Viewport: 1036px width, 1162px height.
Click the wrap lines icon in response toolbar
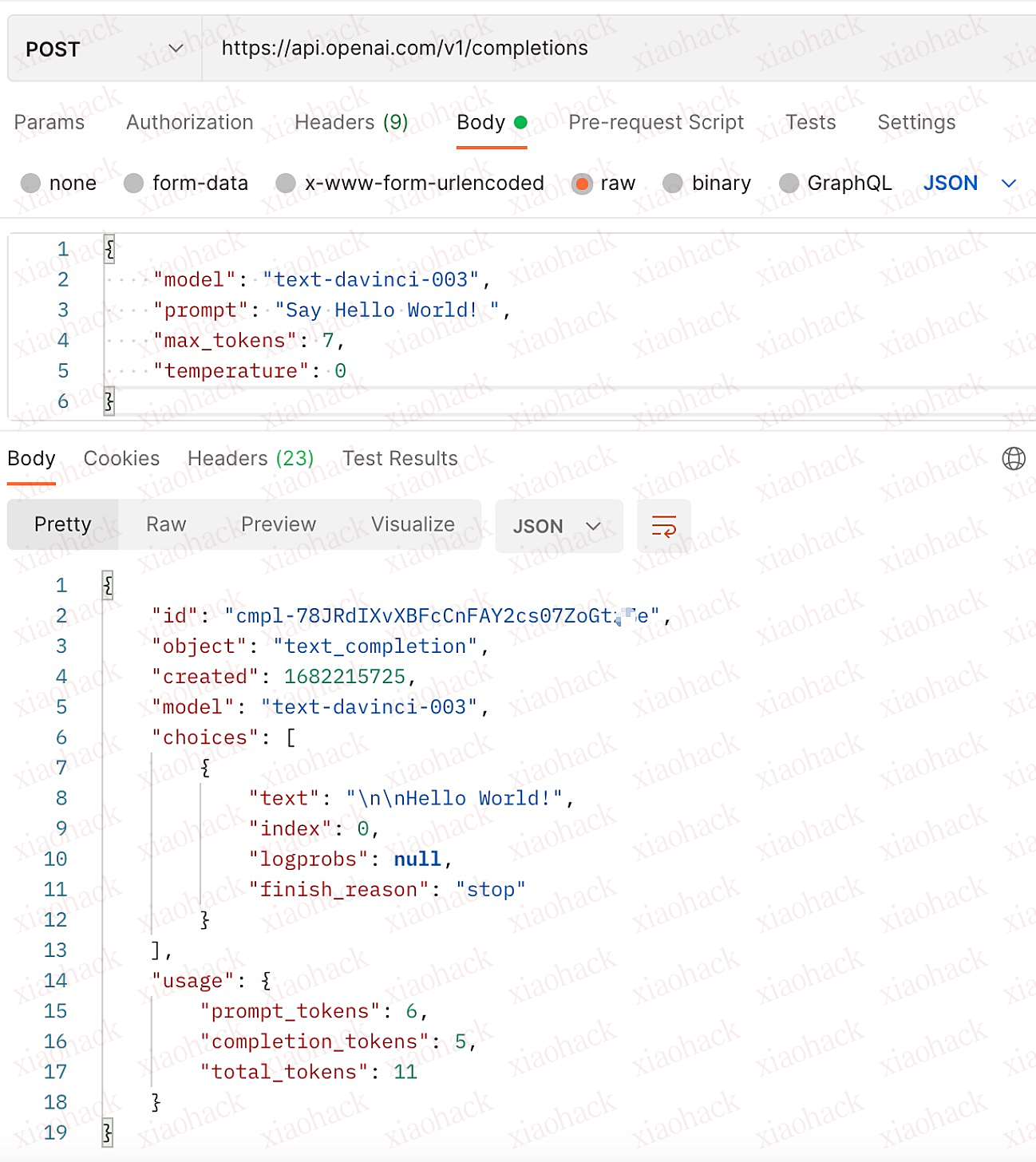(663, 526)
